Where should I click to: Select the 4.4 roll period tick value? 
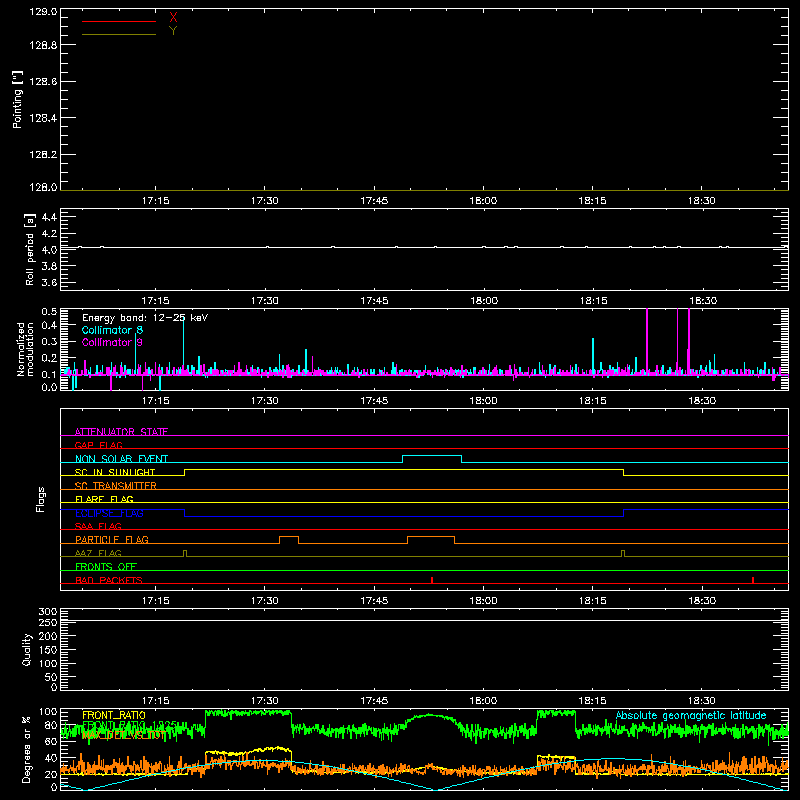pos(49,217)
